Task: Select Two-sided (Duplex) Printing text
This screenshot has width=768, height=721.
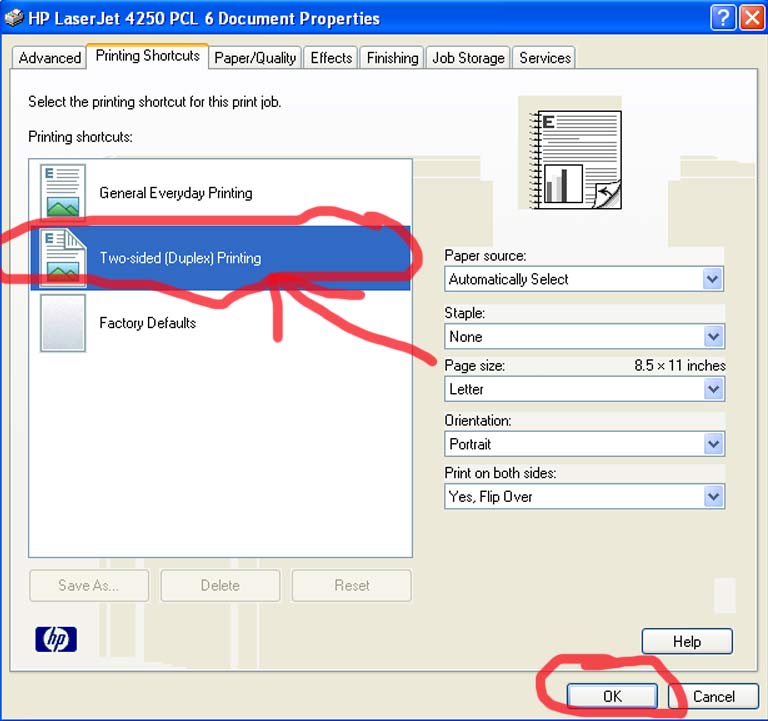Action: click(x=180, y=258)
